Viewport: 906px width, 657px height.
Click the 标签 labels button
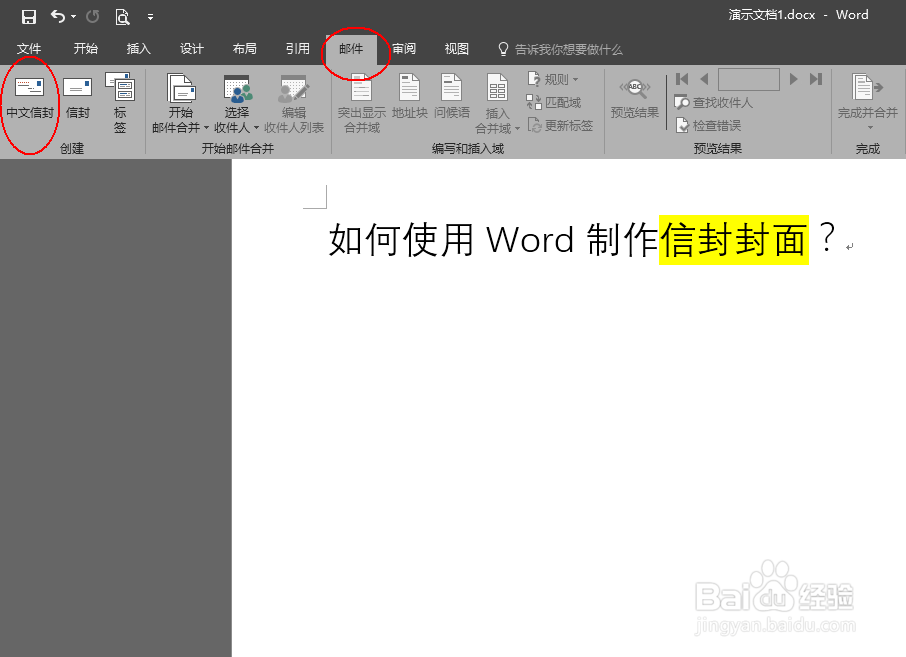tap(120, 103)
